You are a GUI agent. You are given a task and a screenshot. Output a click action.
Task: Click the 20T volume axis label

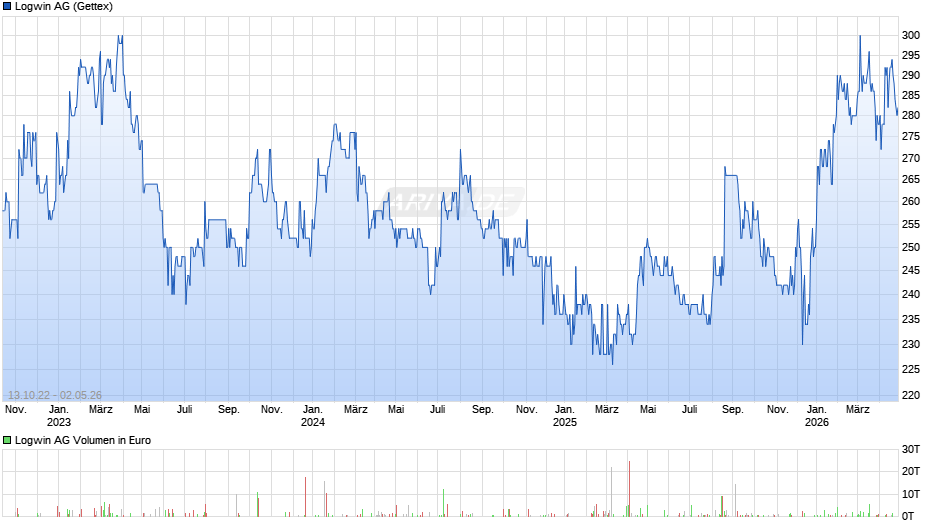911,472
